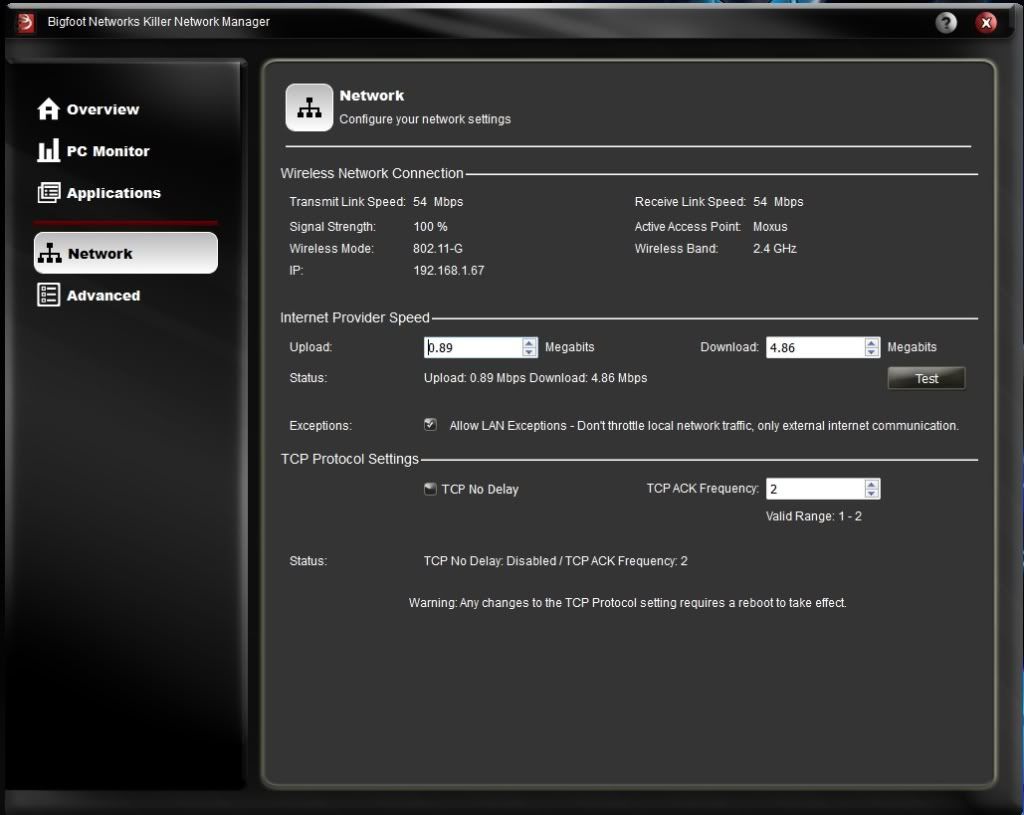Decrease the Download speed value
This screenshot has width=1024, height=815.
pos(871,352)
